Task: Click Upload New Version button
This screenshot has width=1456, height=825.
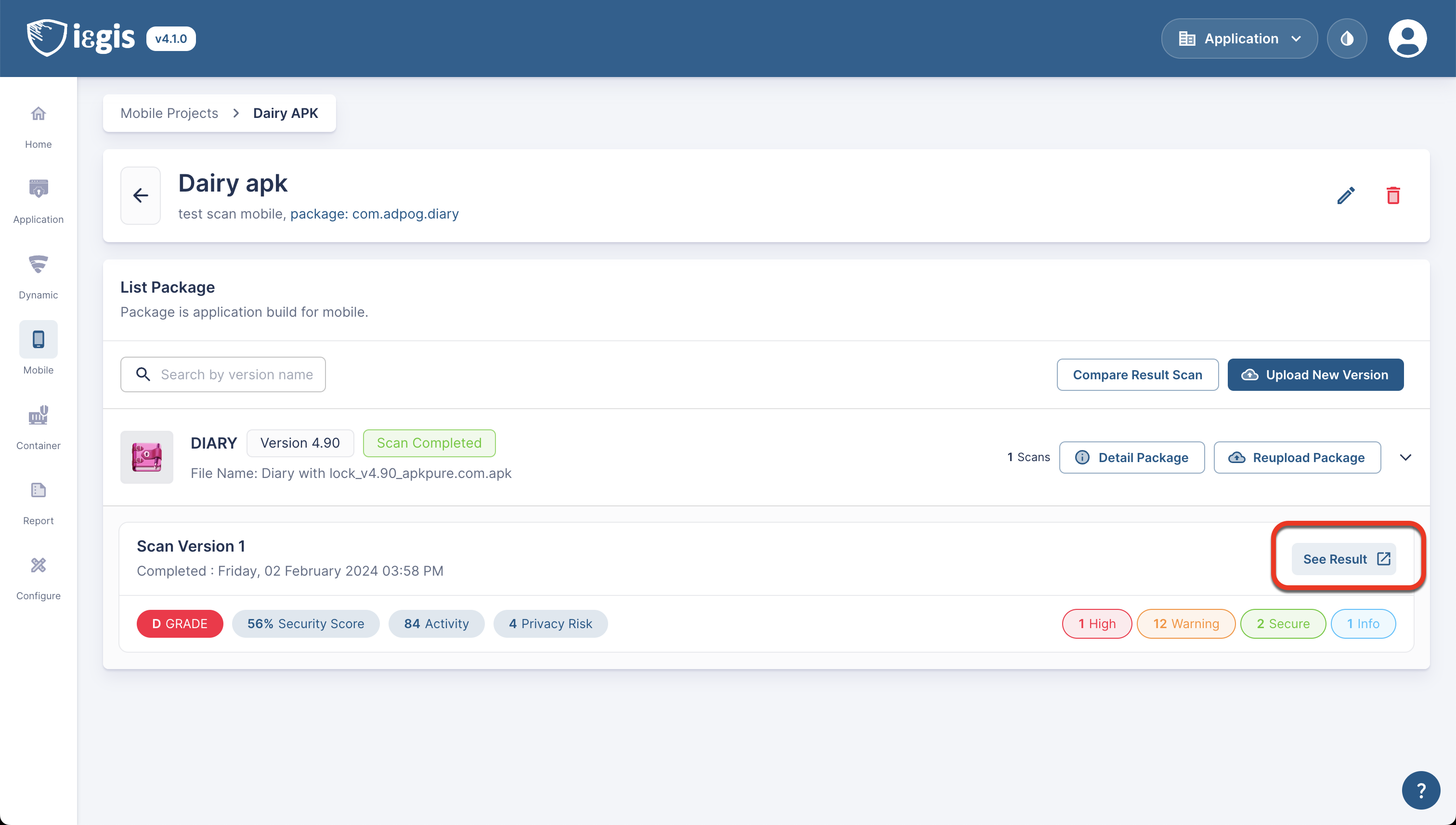Action: 1315,374
